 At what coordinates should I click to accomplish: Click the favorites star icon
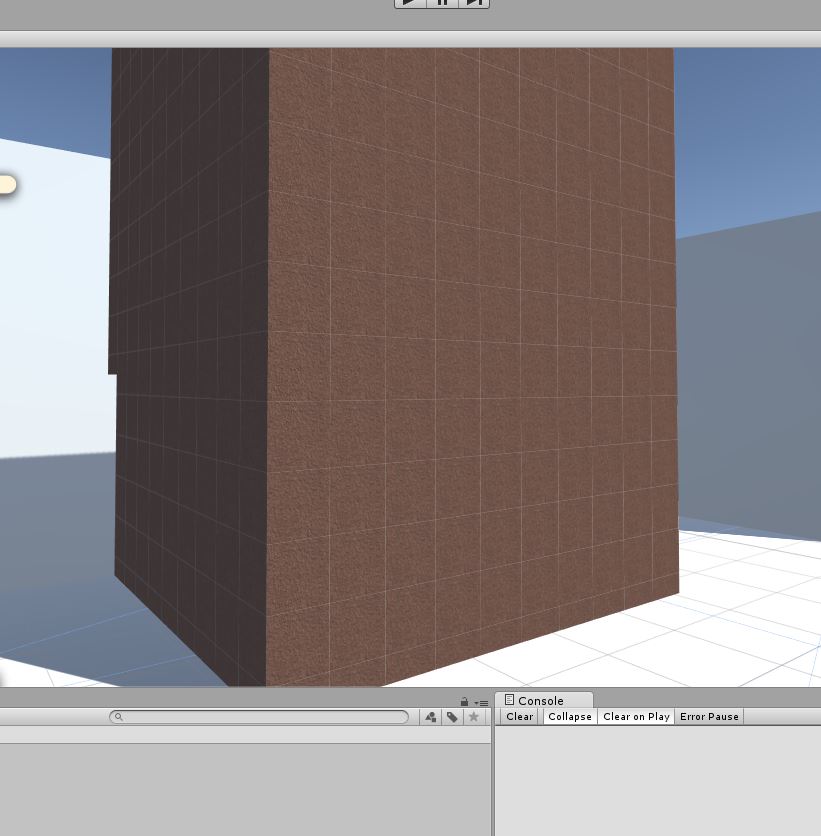[x=472, y=717]
